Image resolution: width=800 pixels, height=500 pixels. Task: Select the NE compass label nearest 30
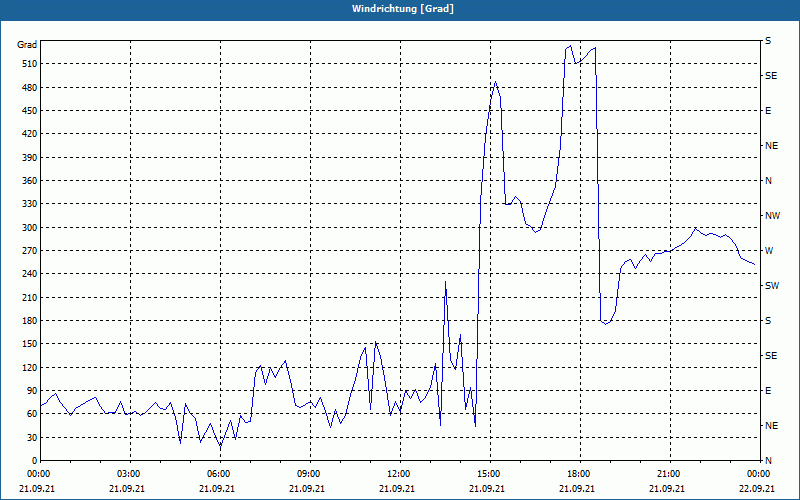[x=771, y=426]
